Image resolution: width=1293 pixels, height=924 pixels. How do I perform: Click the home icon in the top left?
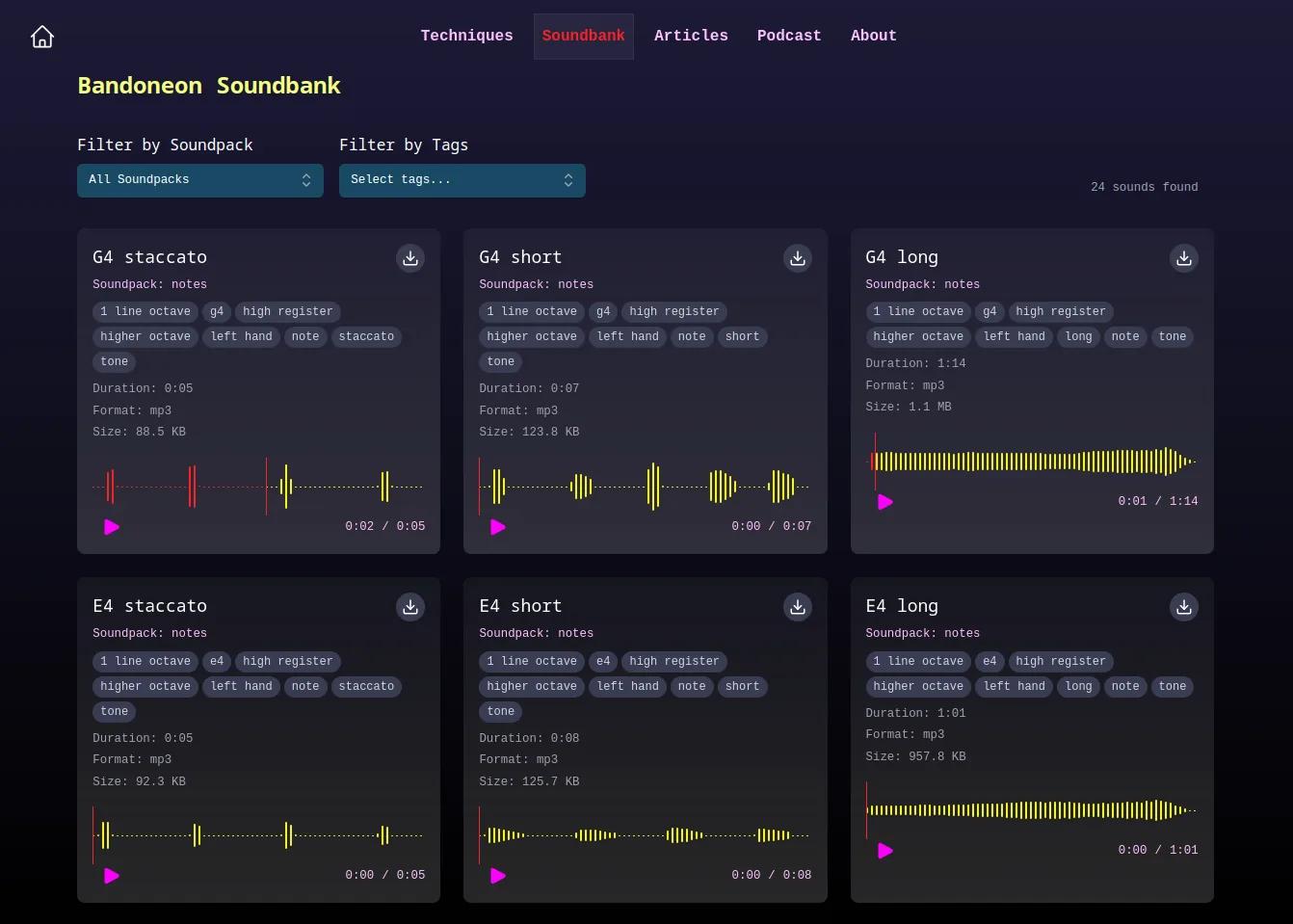41,36
